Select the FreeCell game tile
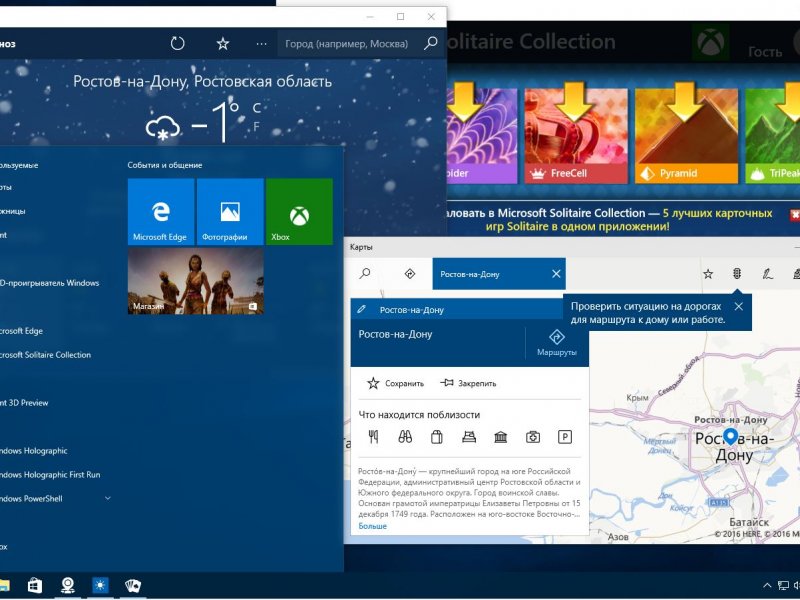This screenshot has height=600, width=800. pyautogui.click(x=576, y=136)
